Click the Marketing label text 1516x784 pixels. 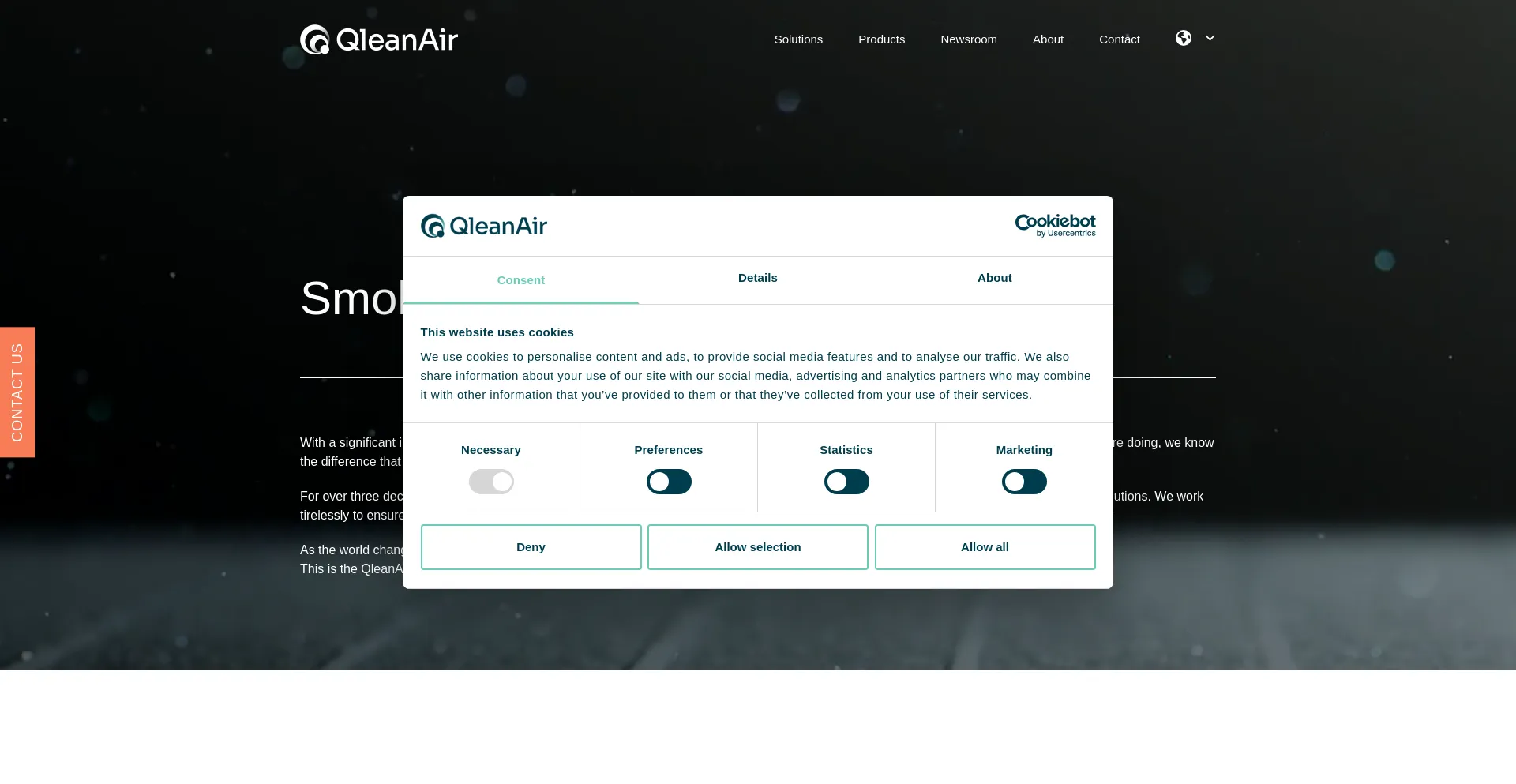click(x=1024, y=450)
